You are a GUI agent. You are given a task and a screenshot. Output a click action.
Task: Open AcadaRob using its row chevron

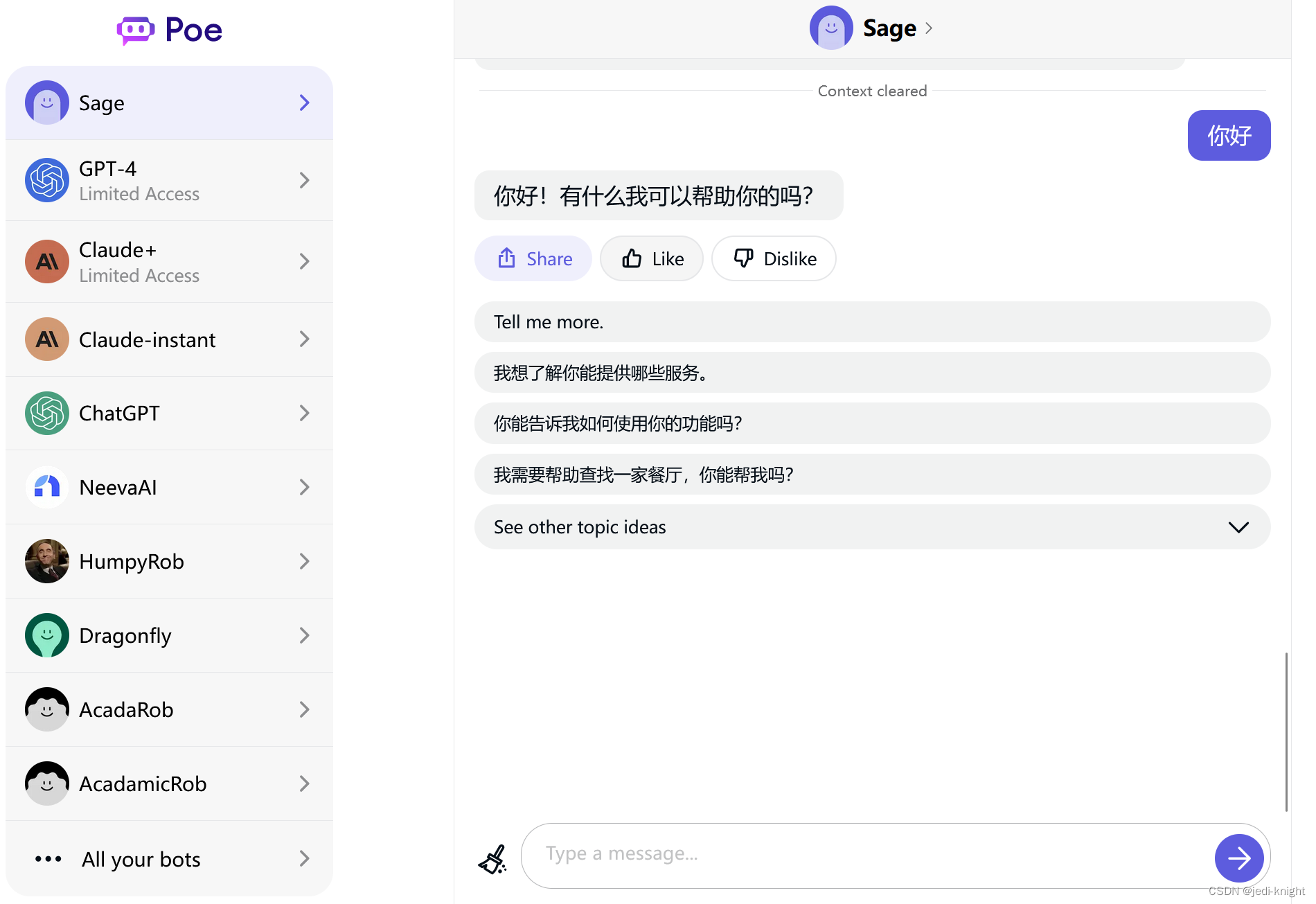[x=304, y=709]
